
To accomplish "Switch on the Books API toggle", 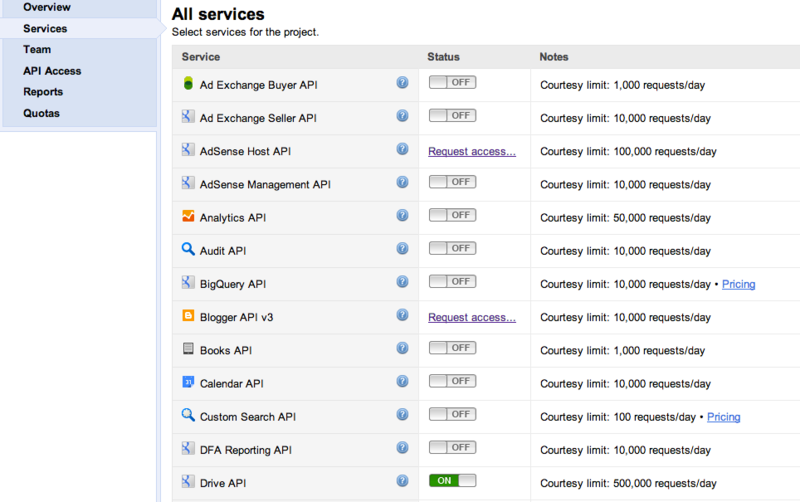I will pos(452,348).
